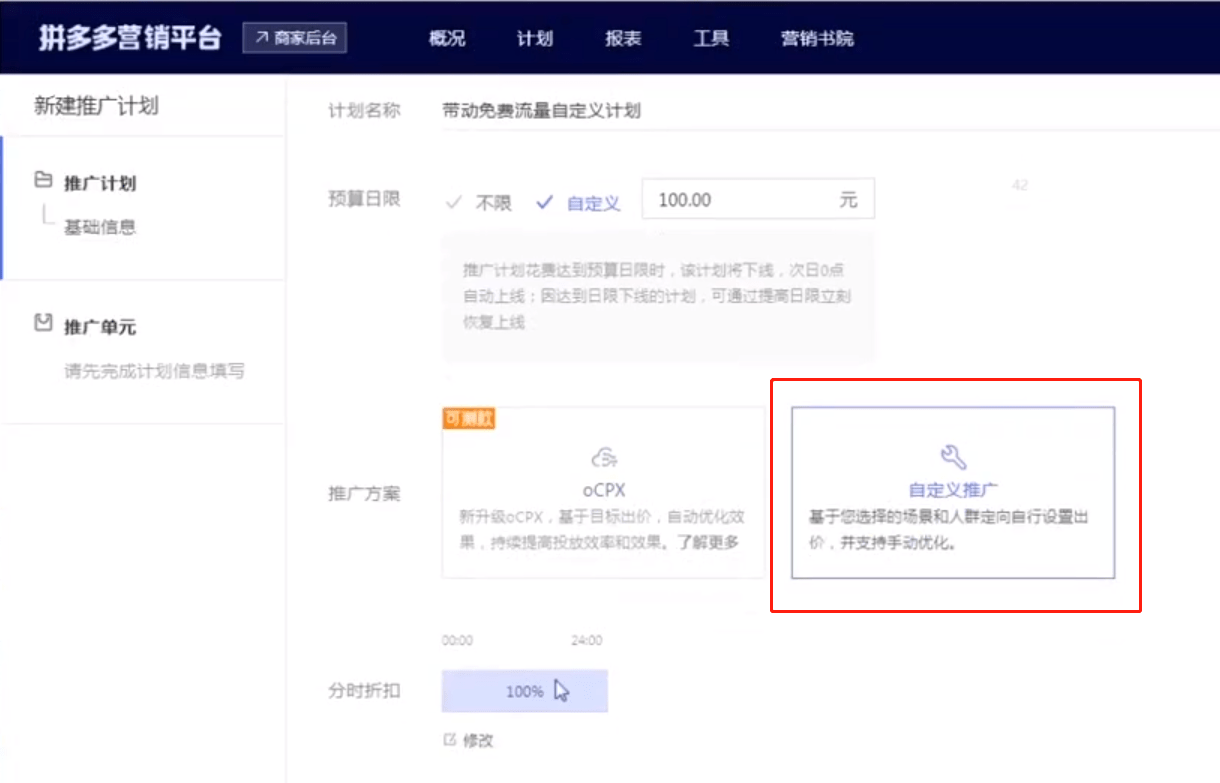
Task: Open 基础信息 sidebar item
Action: pyautogui.click(x=100, y=227)
